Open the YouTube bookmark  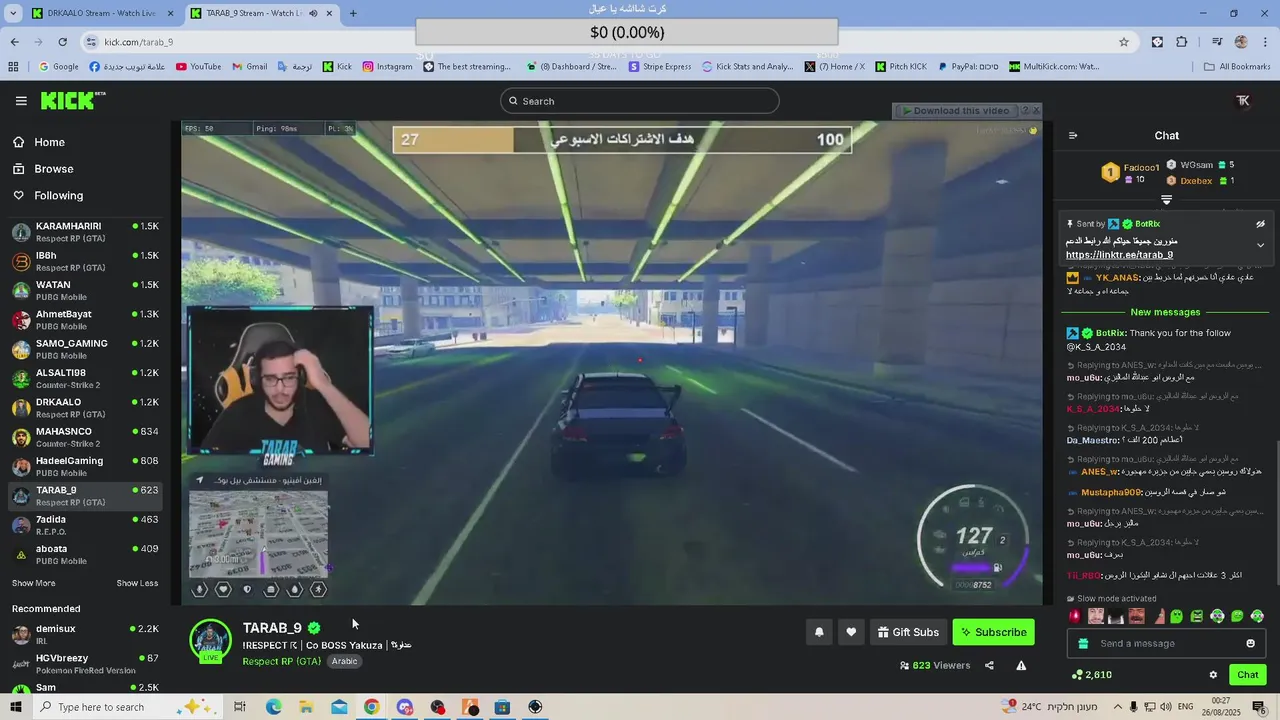pos(198,67)
